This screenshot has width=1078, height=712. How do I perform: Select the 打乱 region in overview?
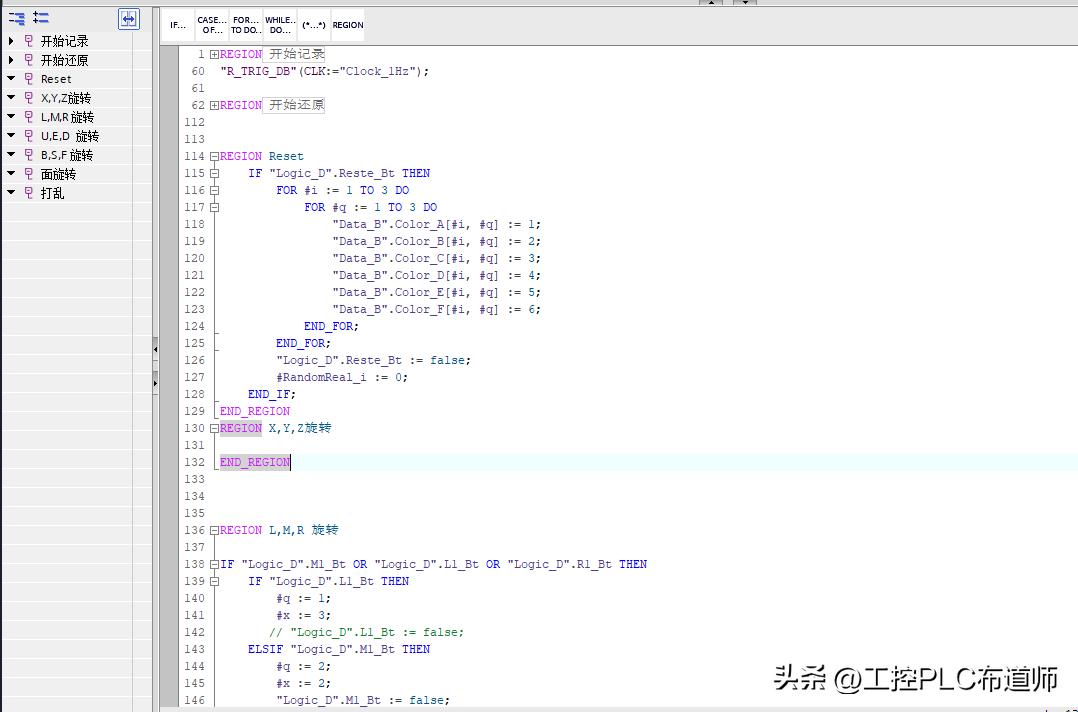coord(52,193)
